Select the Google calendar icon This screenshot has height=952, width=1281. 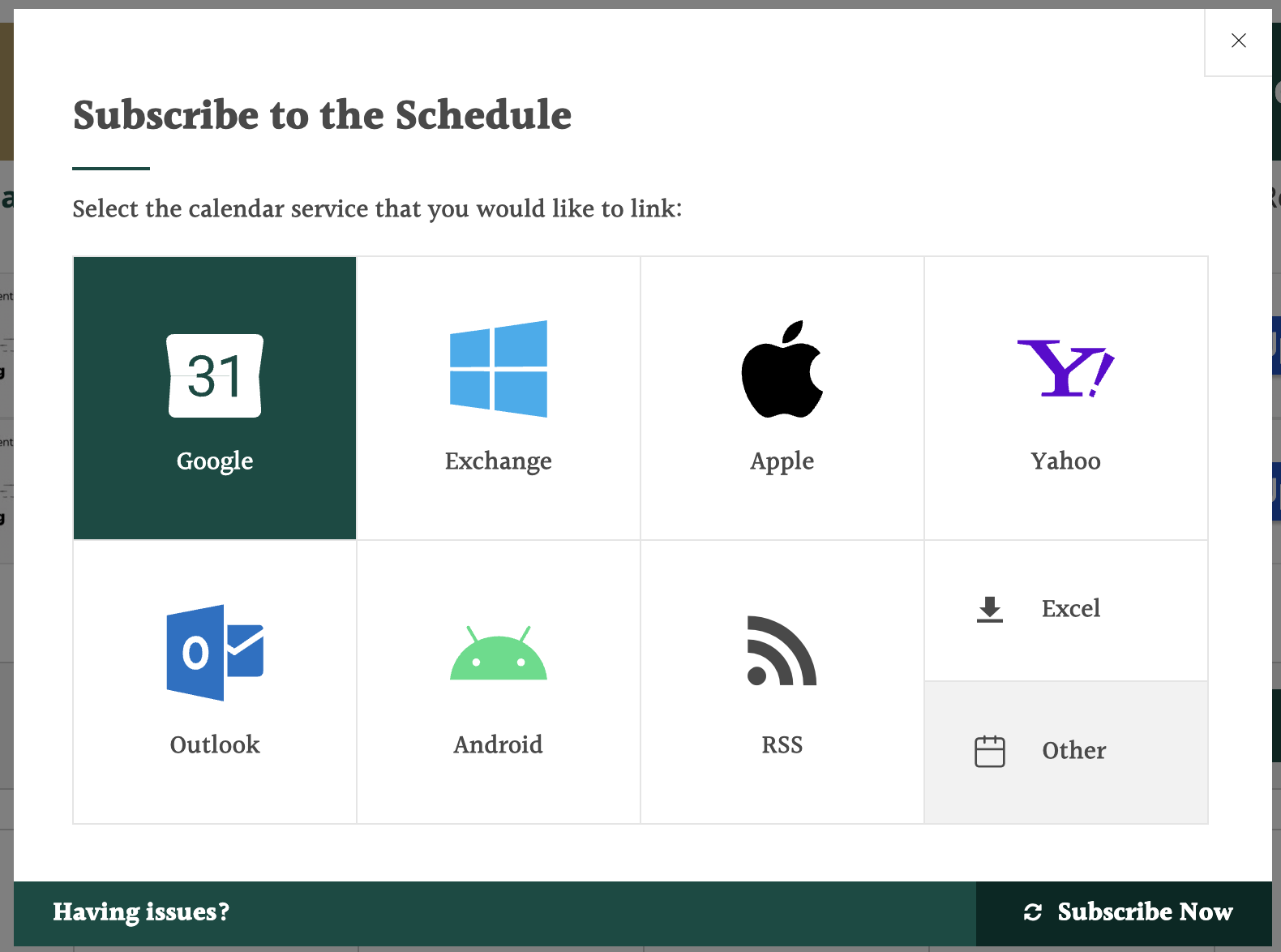point(215,375)
